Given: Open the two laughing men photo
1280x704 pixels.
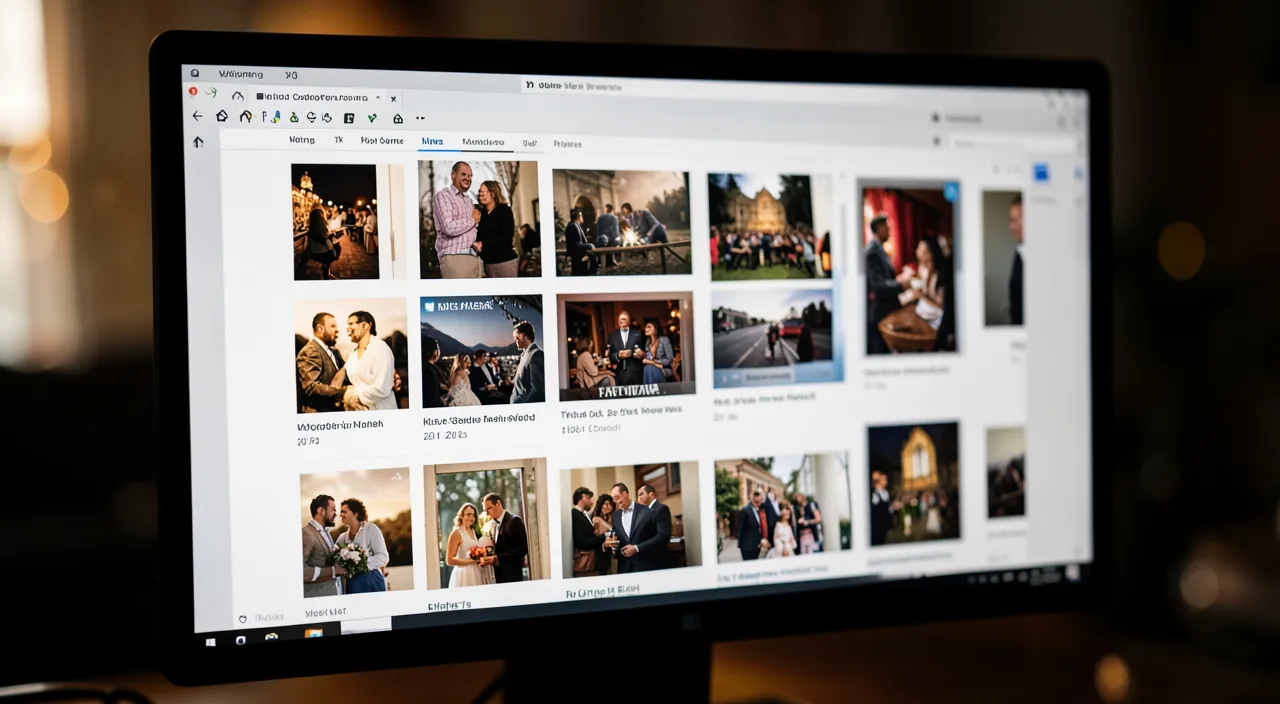Looking at the screenshot, I should point(351,355).
